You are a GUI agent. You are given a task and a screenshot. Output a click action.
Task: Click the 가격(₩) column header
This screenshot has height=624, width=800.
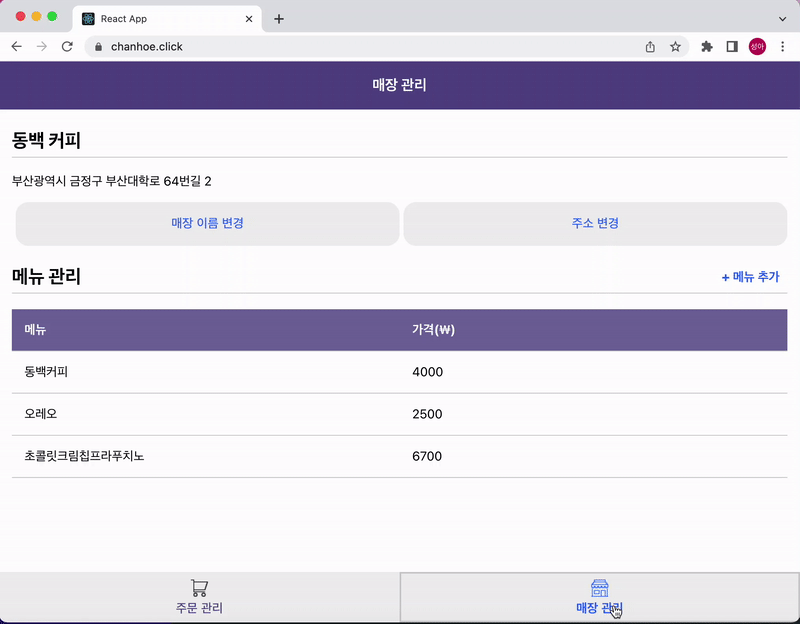[433, 330]
